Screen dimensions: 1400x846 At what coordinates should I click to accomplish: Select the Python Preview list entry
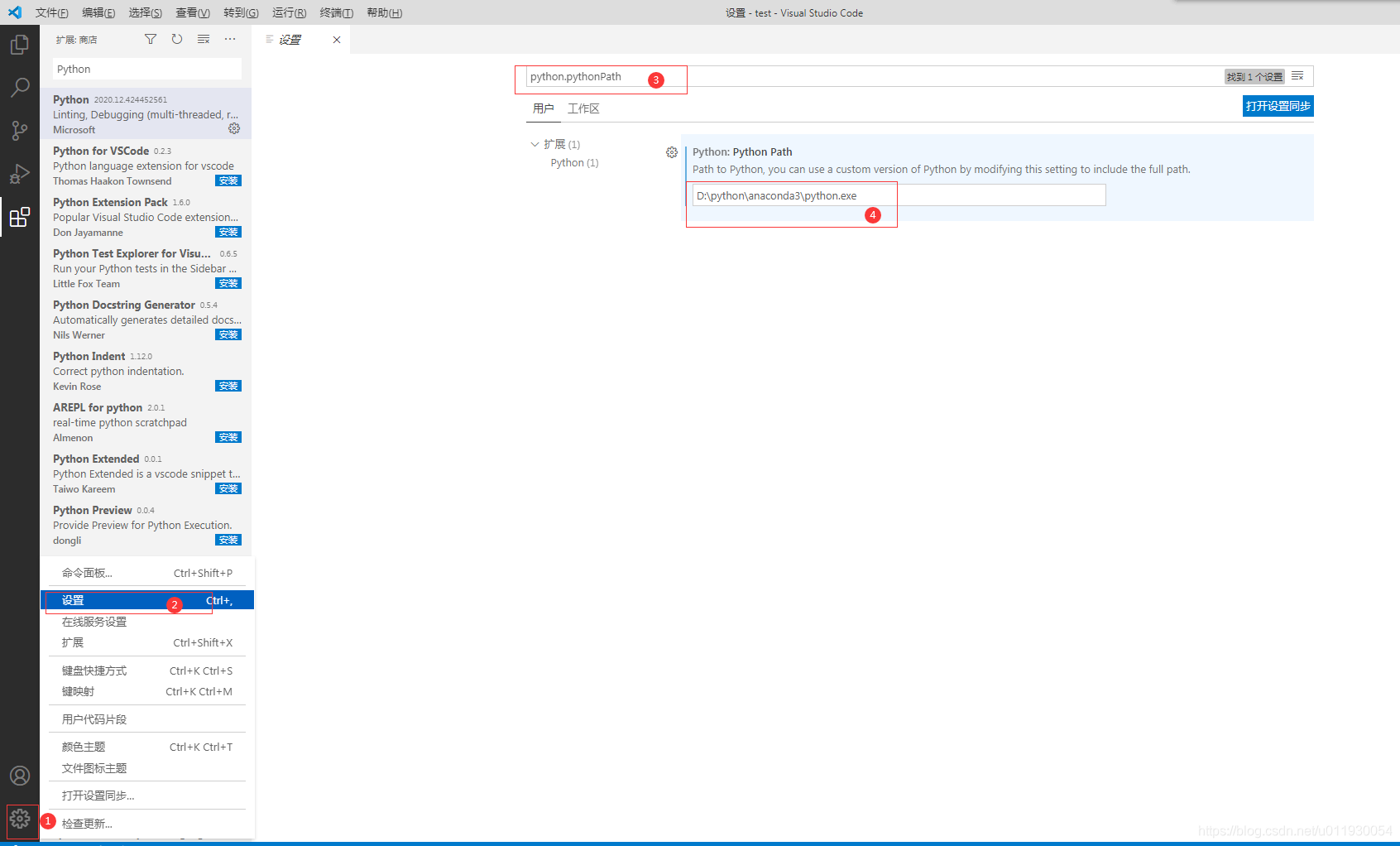(146, 525)
